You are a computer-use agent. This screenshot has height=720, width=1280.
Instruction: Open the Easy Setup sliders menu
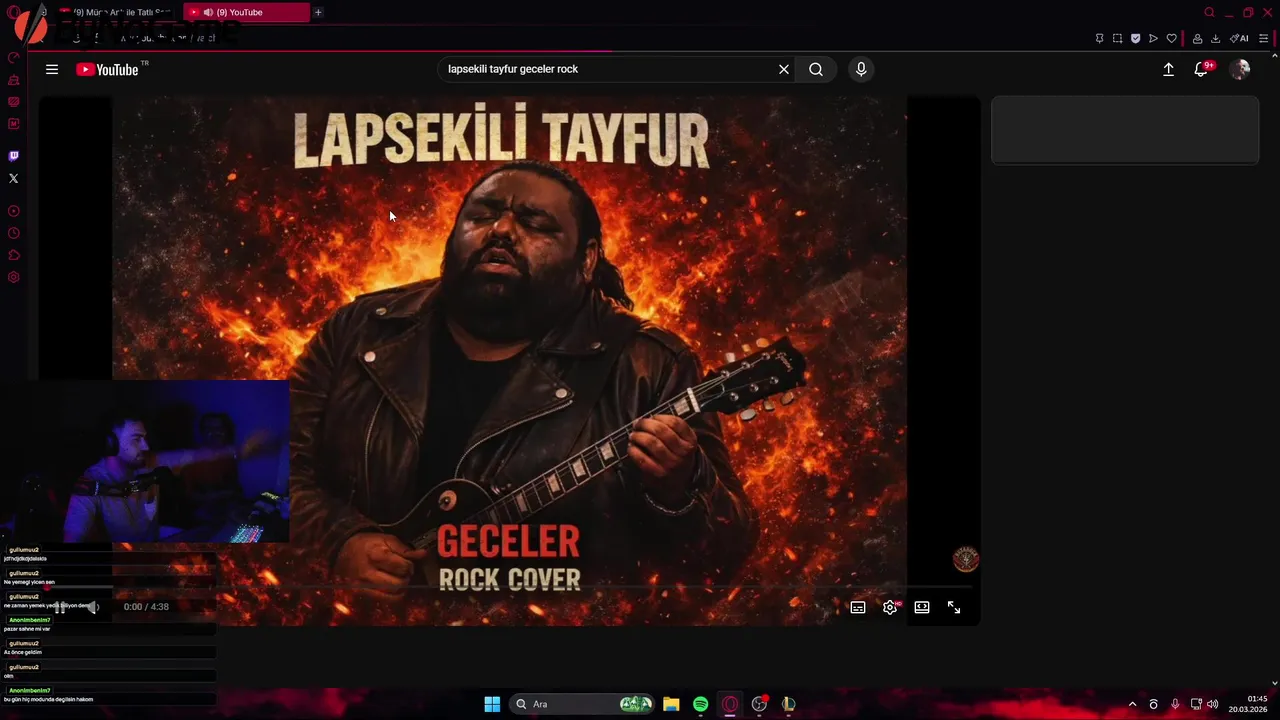tap(1264, 38)
